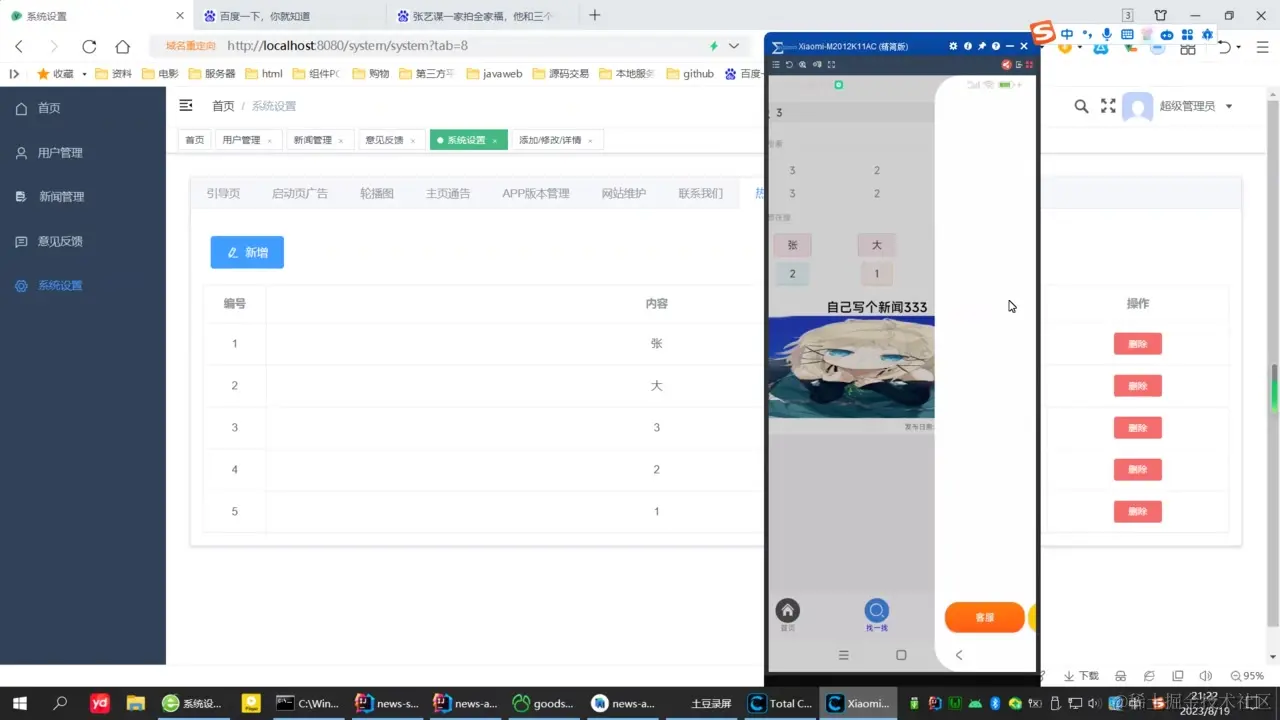This screenshot has height=720, width=1280.
Task: Open a new browser tab
Action: (595, 15)
